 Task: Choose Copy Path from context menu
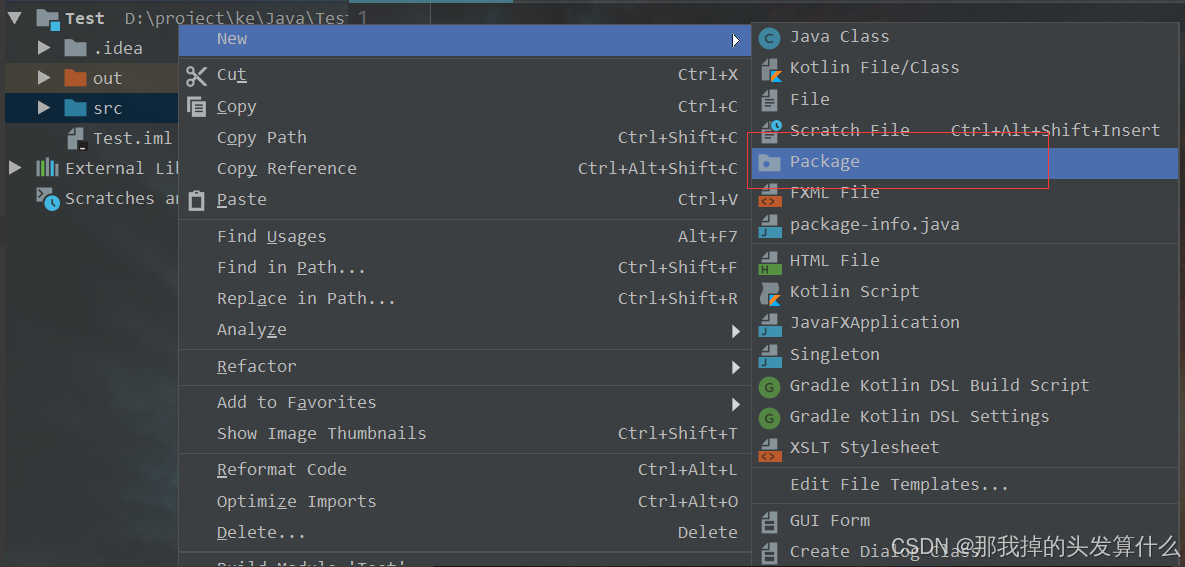pyautogui.click(x=465, y=138)
